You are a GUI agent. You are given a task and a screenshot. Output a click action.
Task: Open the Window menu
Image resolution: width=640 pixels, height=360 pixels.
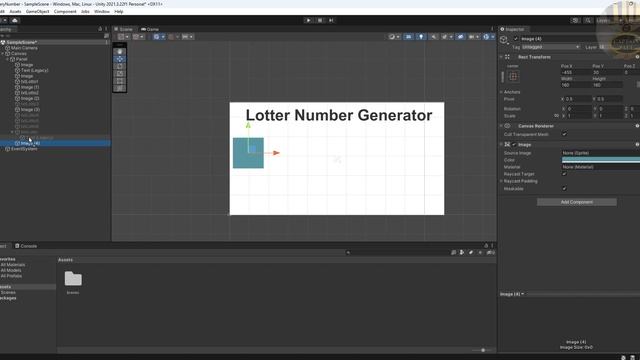(x=102, y=11)
